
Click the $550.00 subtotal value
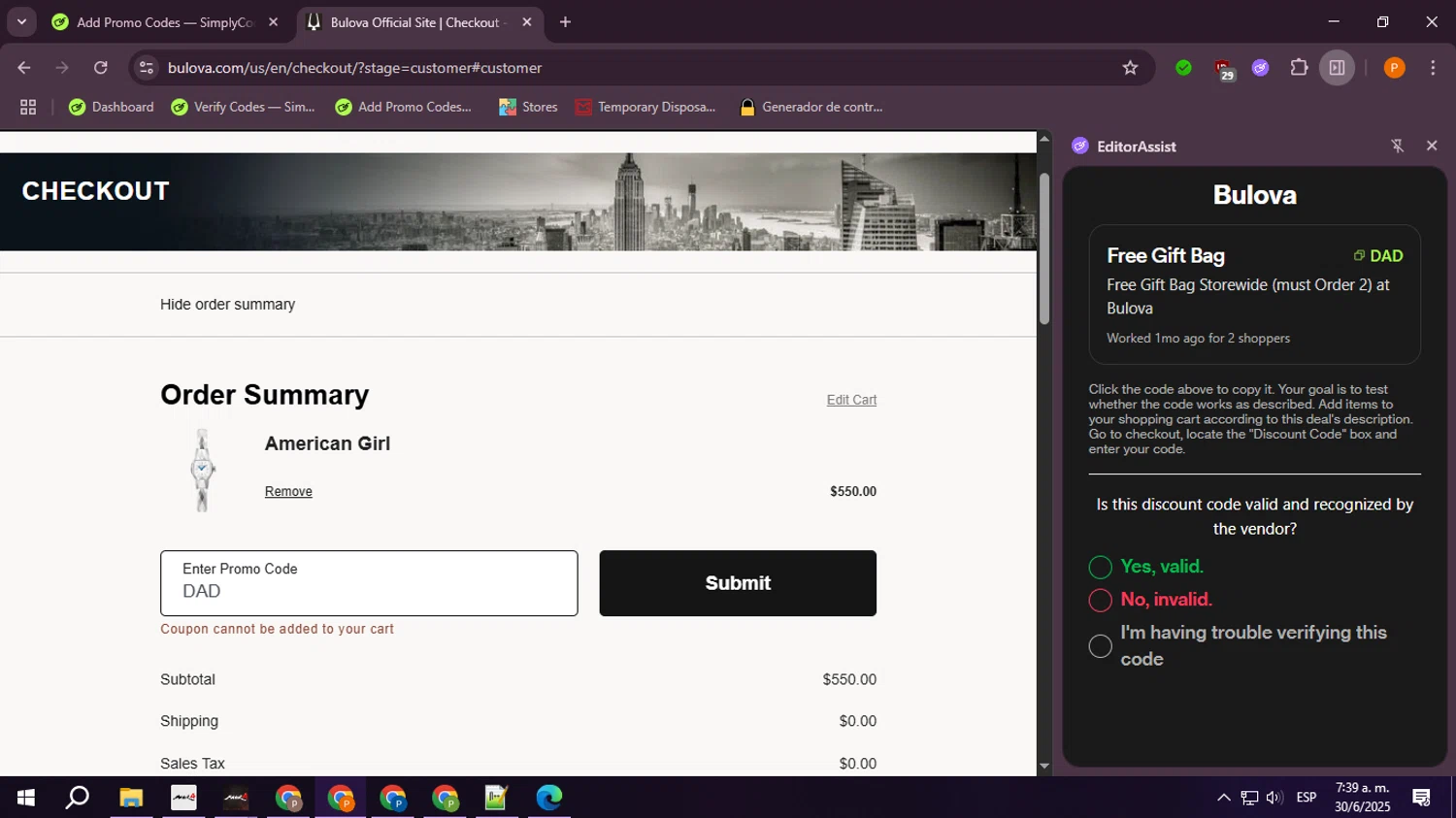[x=849, y=679]
